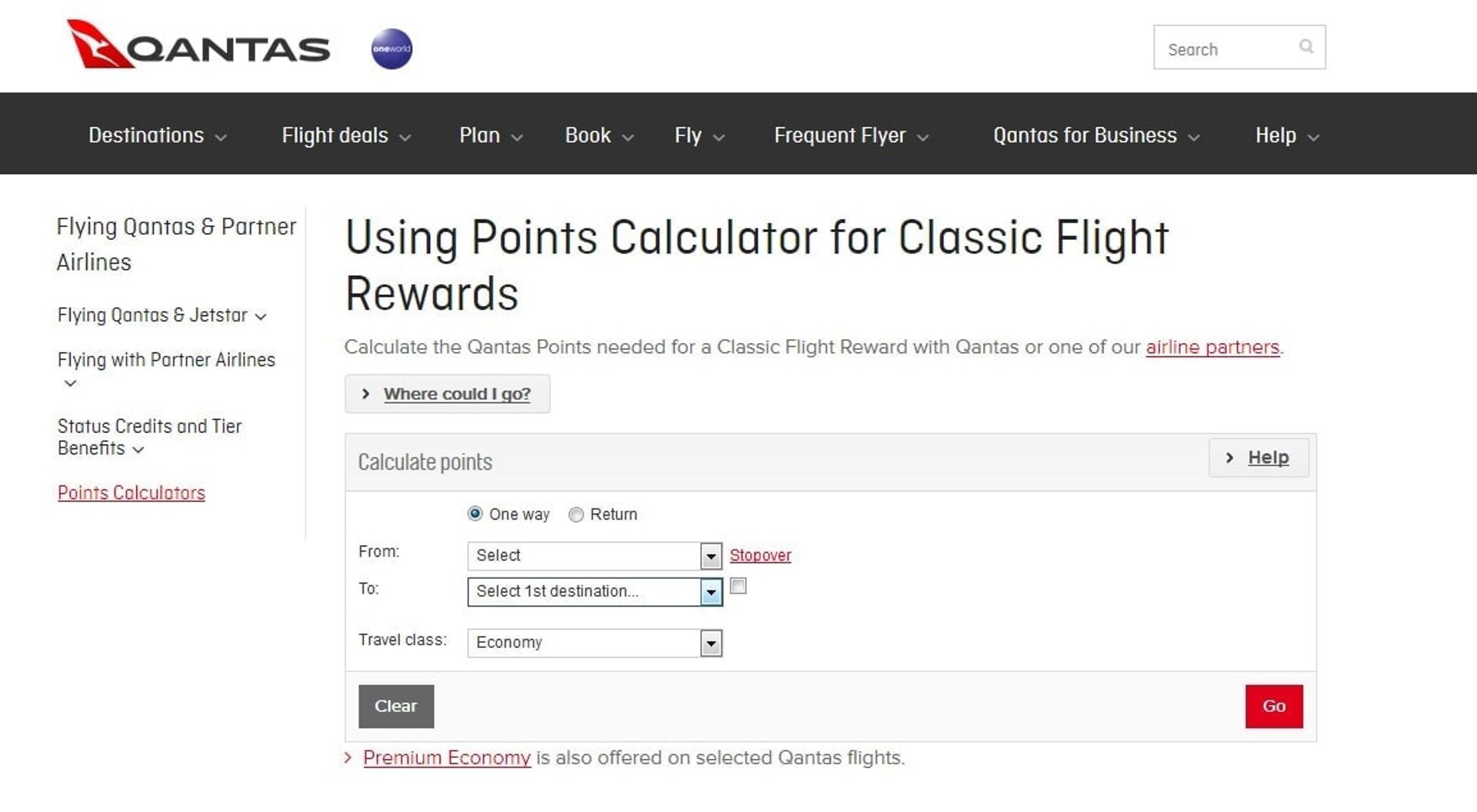
Task: Click the arrow icon on Where could I go
Action: click(x=367, y=393)
